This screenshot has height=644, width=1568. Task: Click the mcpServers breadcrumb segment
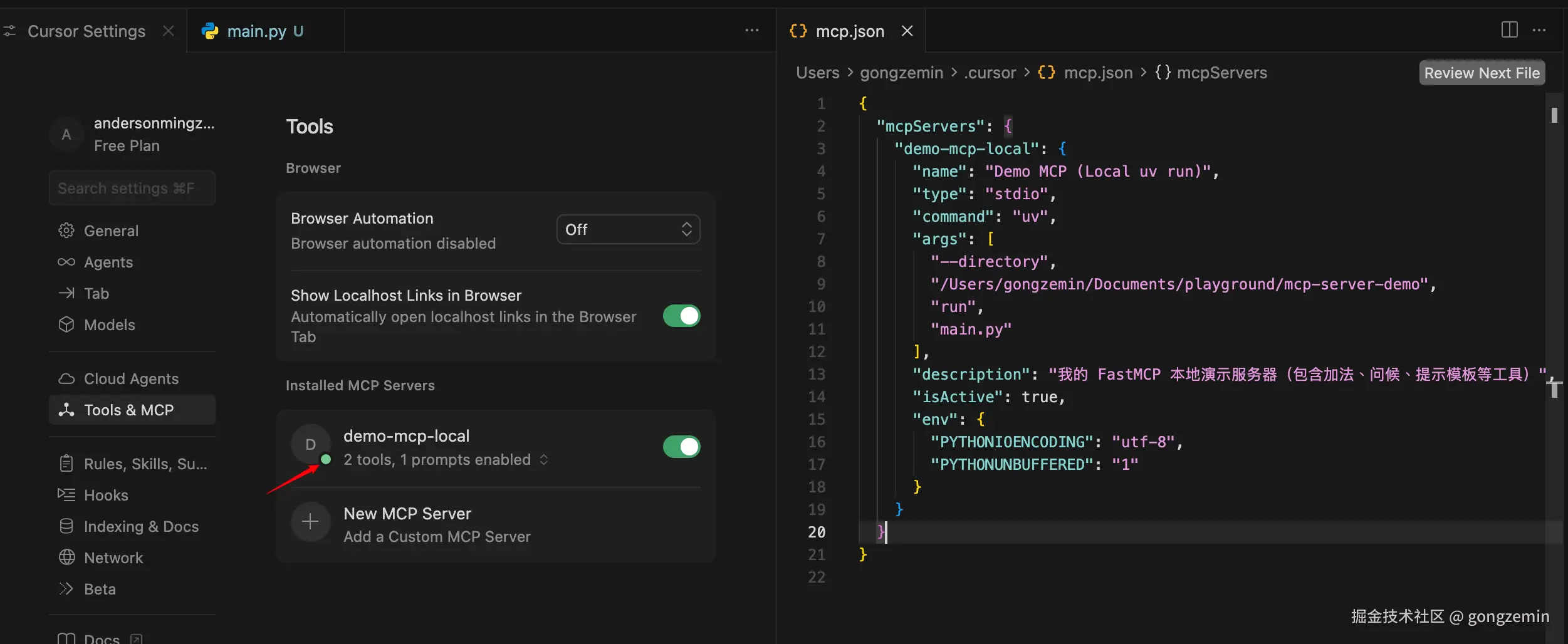click(x=1221, y=73)
